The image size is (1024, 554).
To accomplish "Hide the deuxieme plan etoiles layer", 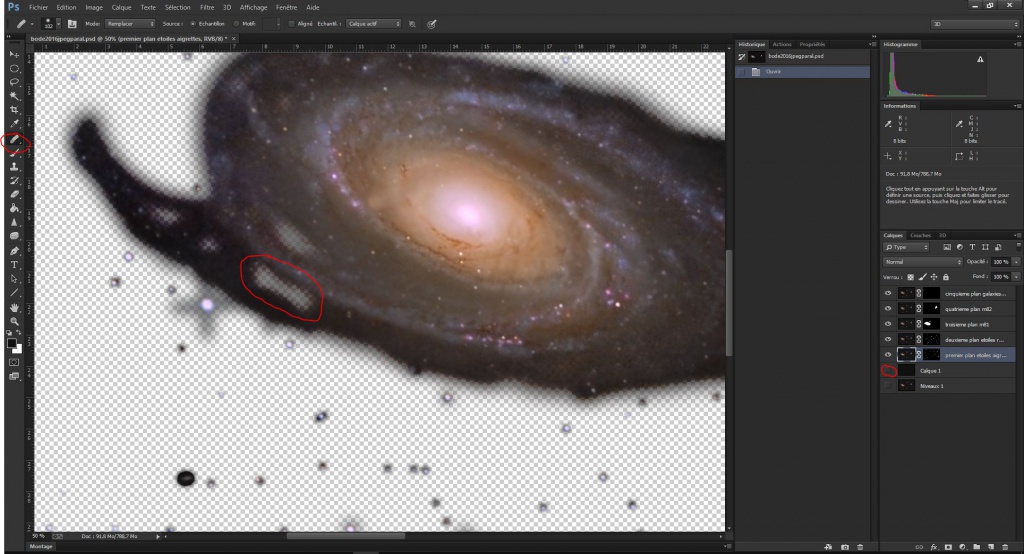I will tap(888, 339).
